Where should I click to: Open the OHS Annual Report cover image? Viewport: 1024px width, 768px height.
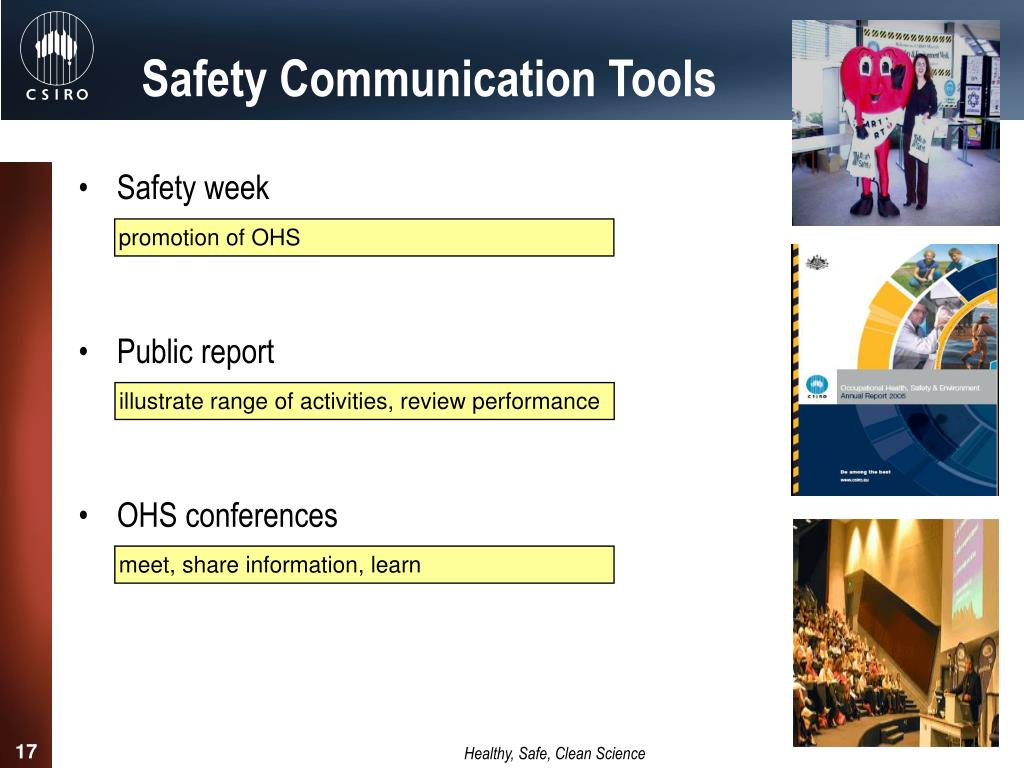(895, 370)
